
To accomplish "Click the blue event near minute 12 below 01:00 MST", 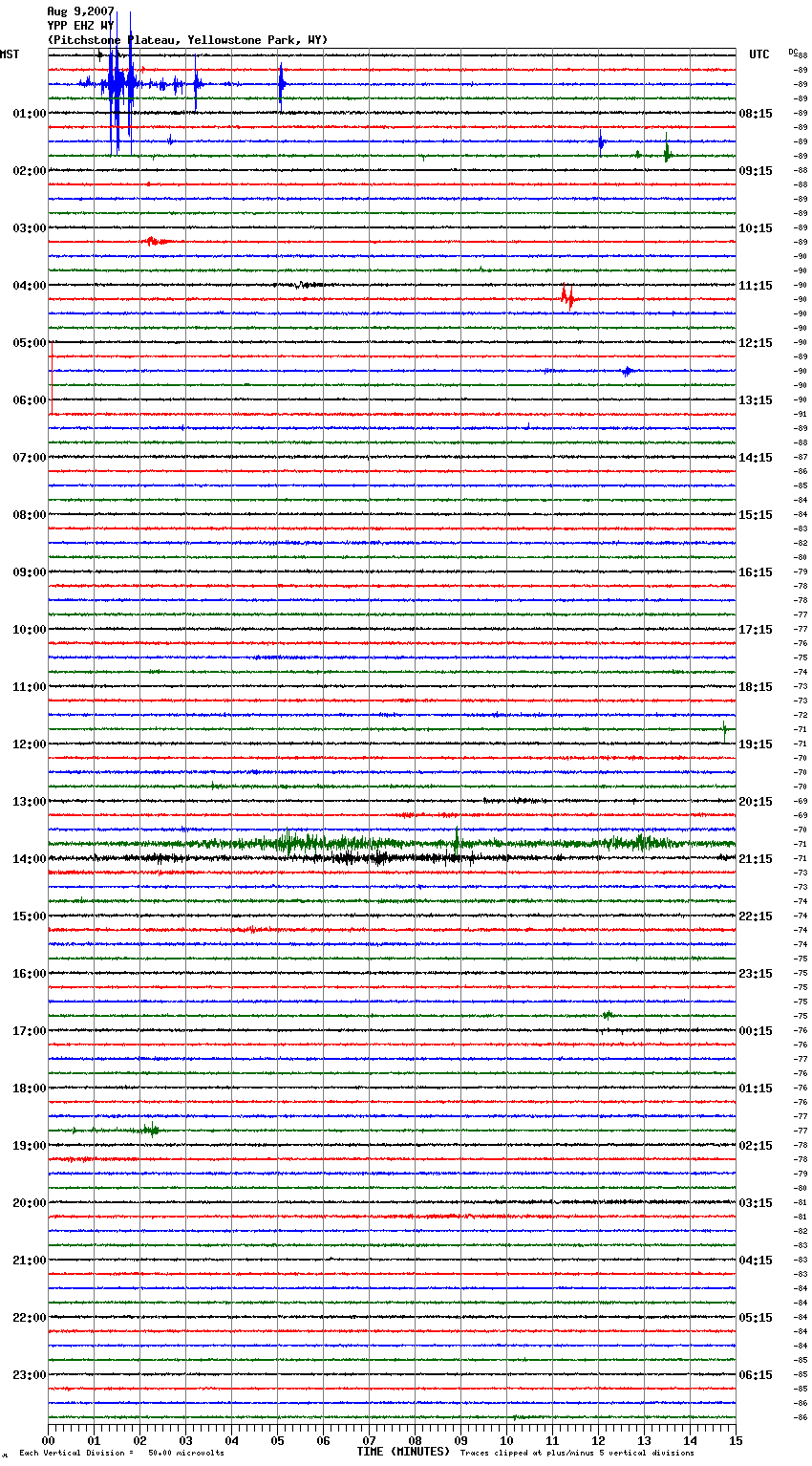I will 601,142.
